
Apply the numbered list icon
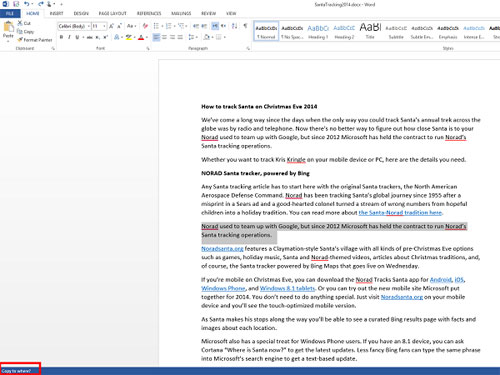[169, 26]
